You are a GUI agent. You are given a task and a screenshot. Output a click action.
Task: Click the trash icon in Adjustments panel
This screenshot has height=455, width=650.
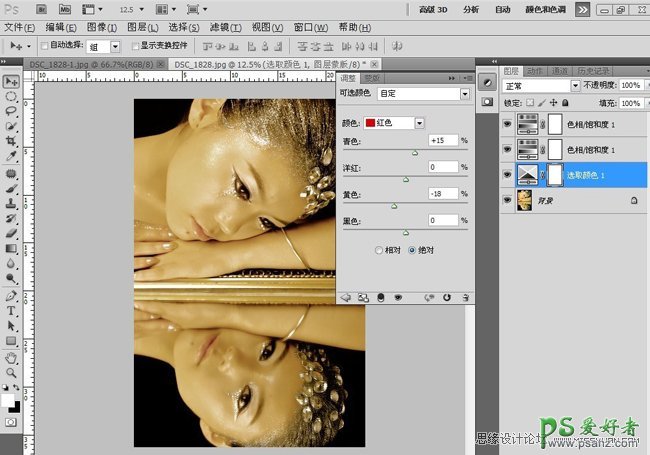464,297
